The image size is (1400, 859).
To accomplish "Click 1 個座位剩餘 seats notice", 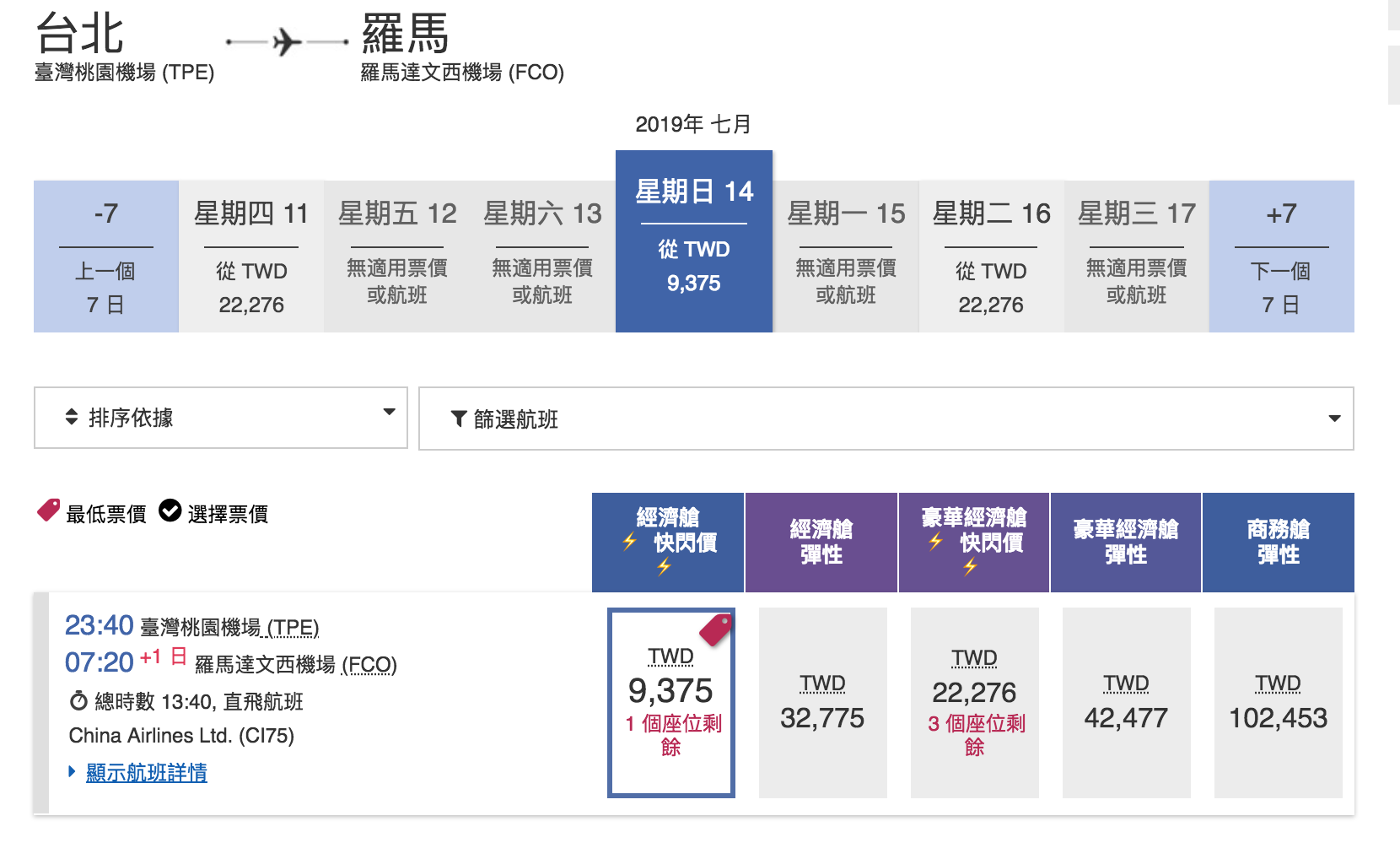I will [x=673, y=735].
